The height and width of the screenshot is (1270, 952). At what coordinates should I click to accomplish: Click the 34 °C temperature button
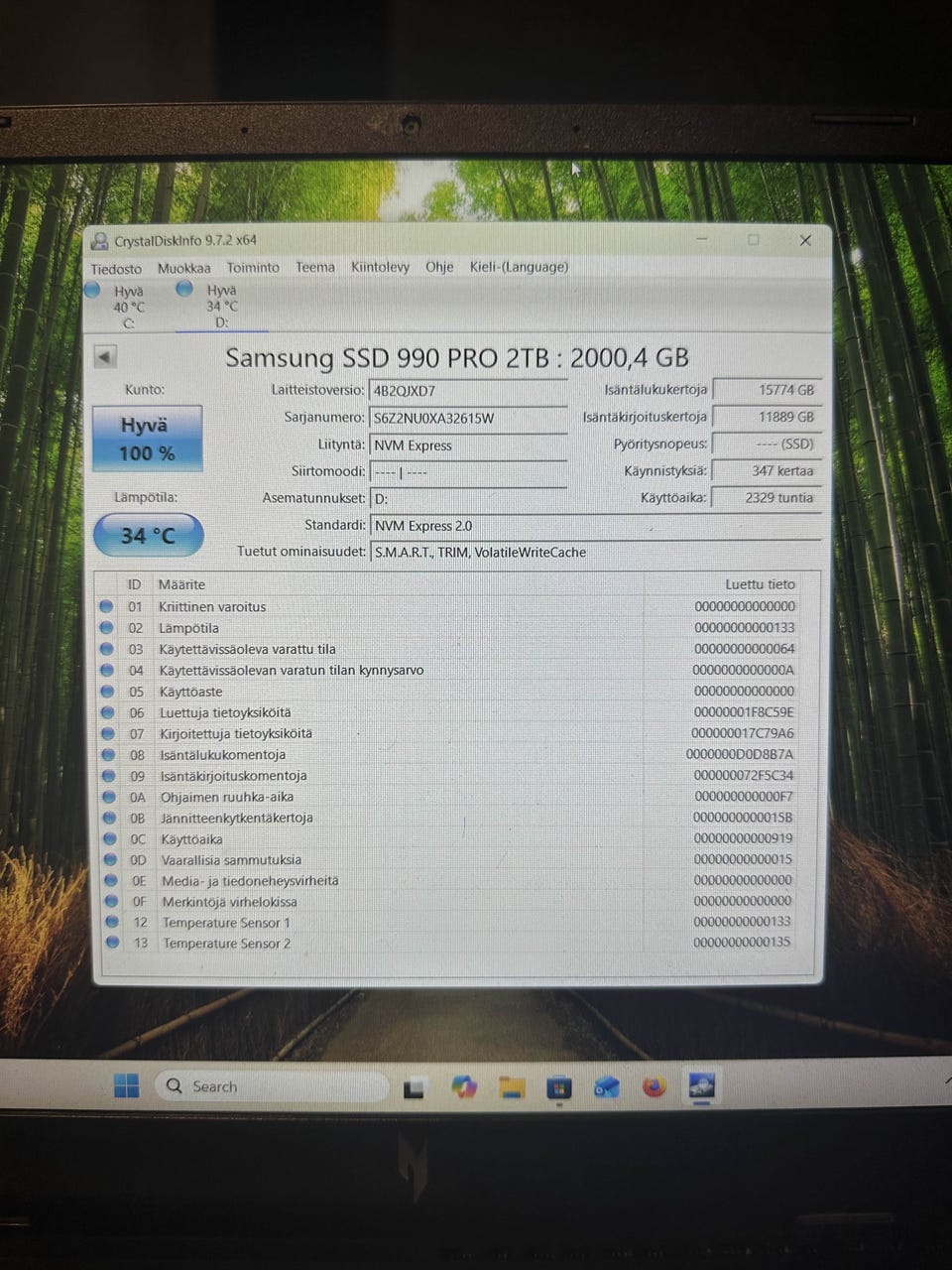pos(149,536)
